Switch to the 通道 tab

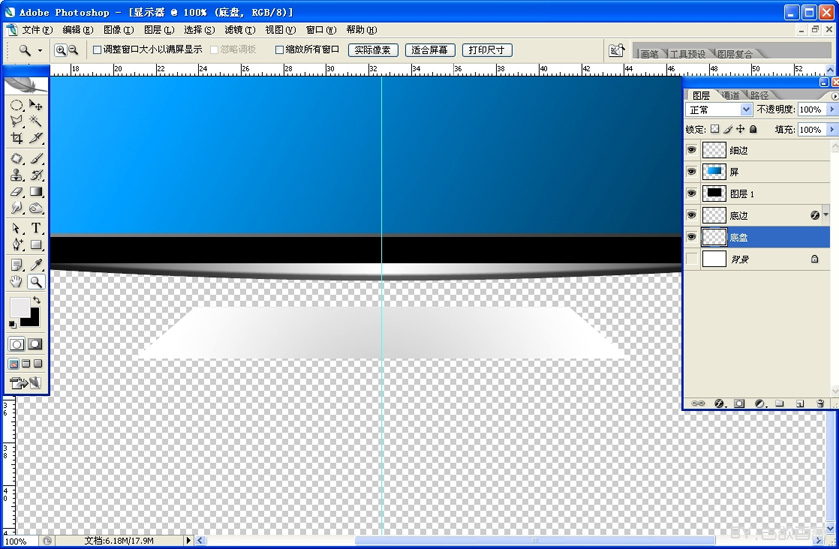(731, 95)
